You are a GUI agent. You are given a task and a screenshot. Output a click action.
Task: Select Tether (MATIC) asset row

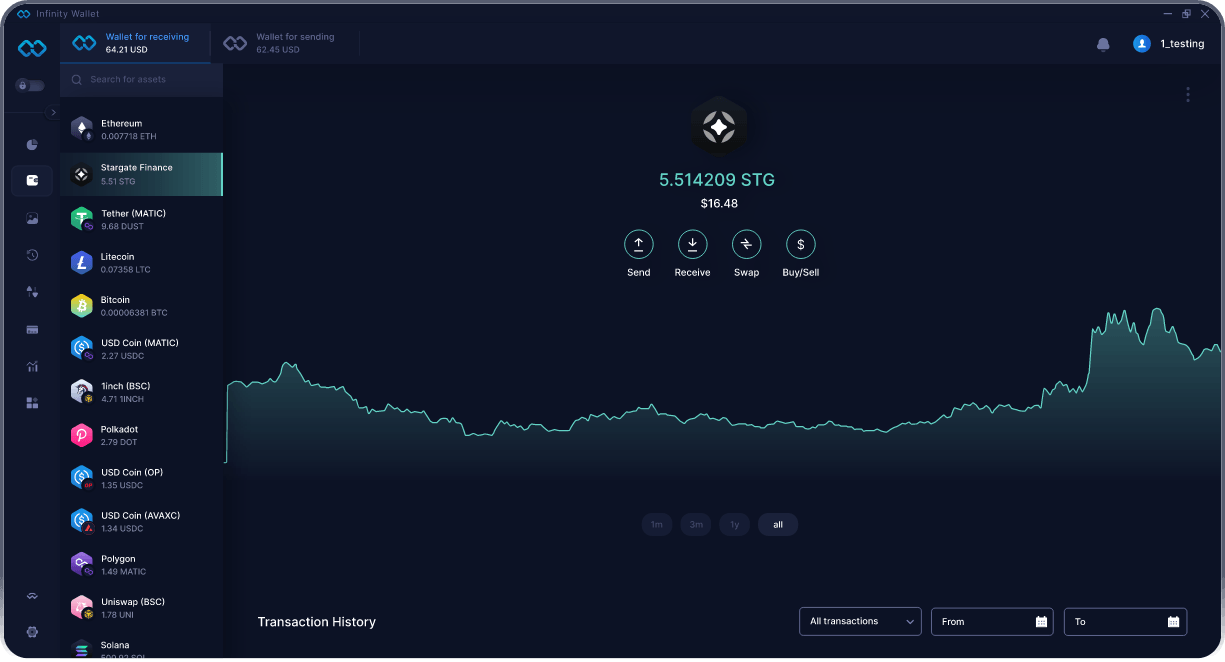click(x=142, y=219)
